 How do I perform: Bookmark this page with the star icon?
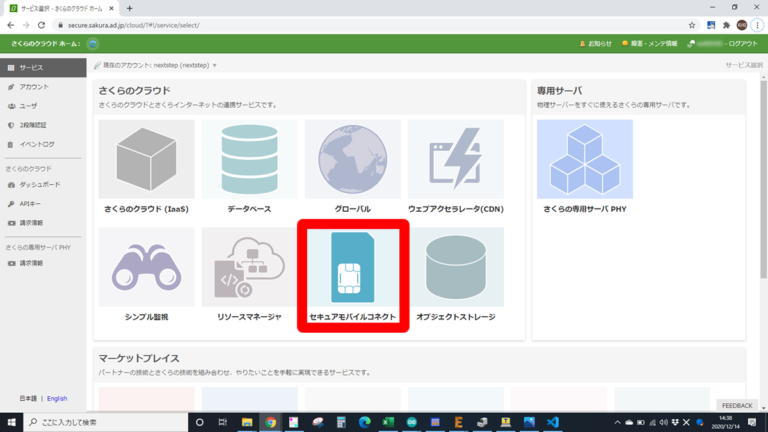pyautogui.click(x=692, y=25)
